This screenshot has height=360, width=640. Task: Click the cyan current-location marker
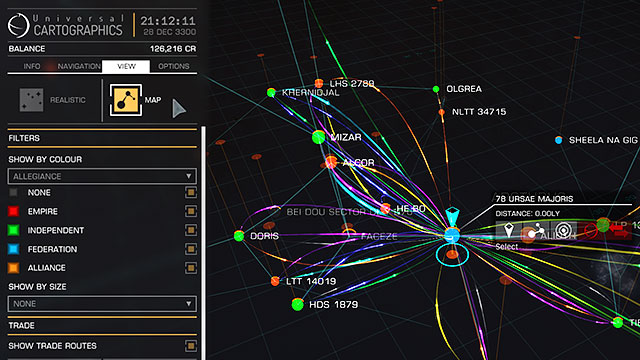point(452,216)
